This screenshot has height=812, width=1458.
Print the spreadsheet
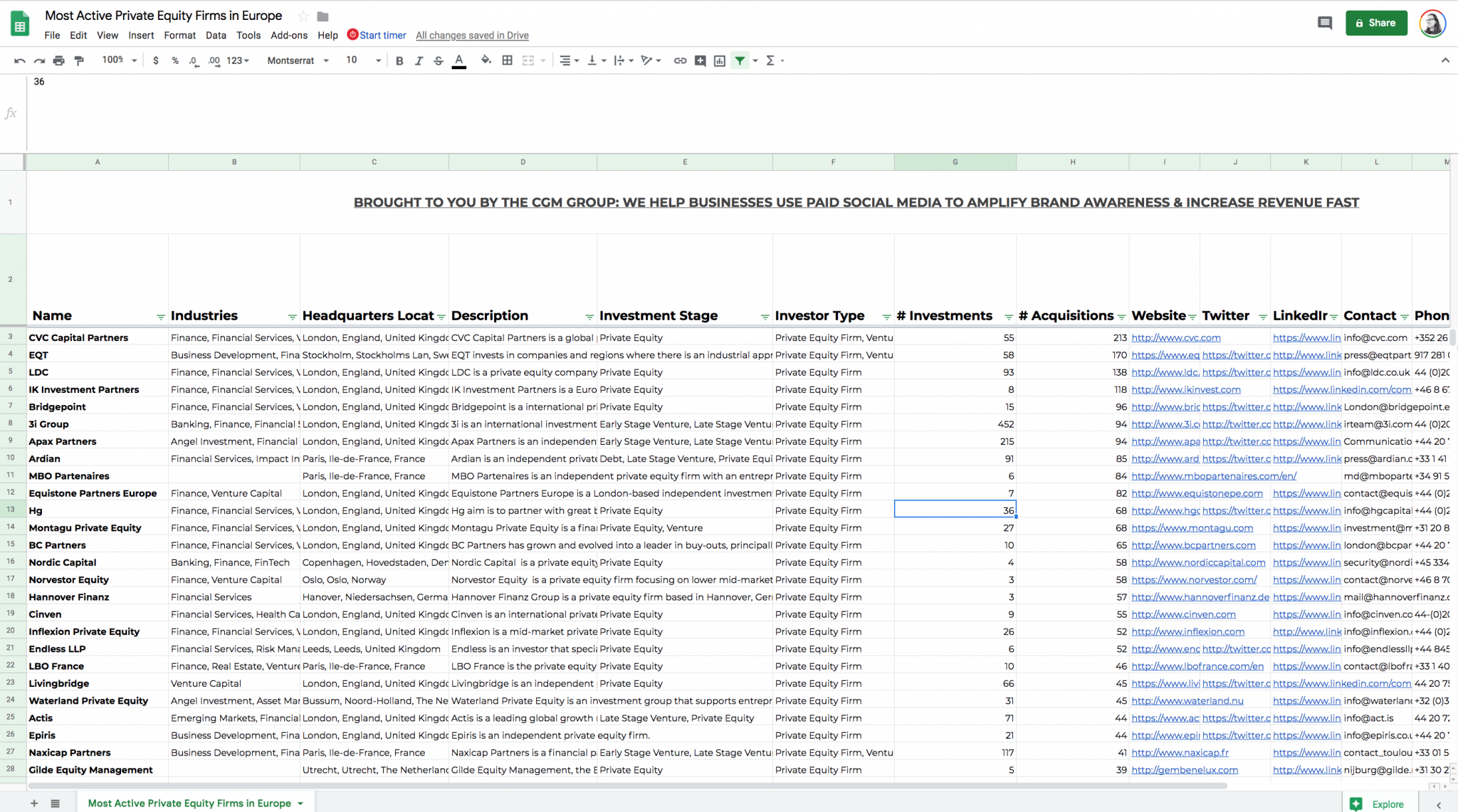[x=59, y=60]
